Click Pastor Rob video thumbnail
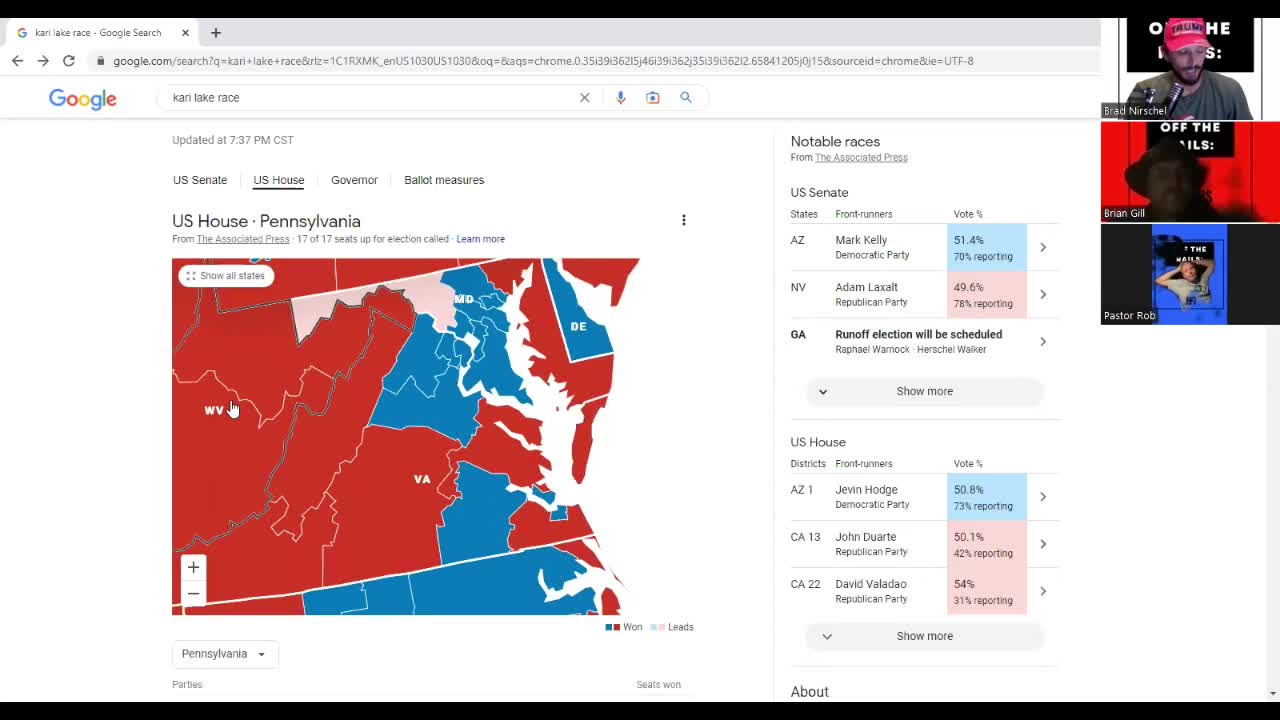This screenshot has width=1280, height=720. pos(1188,274)
